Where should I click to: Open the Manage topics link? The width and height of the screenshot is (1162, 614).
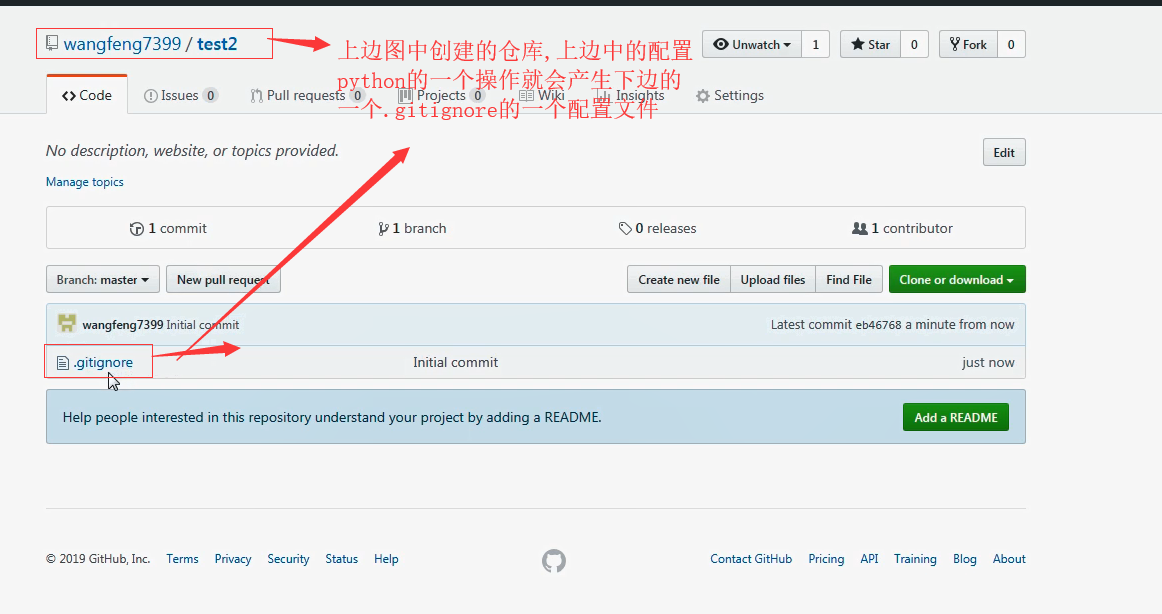coord(84,181)
